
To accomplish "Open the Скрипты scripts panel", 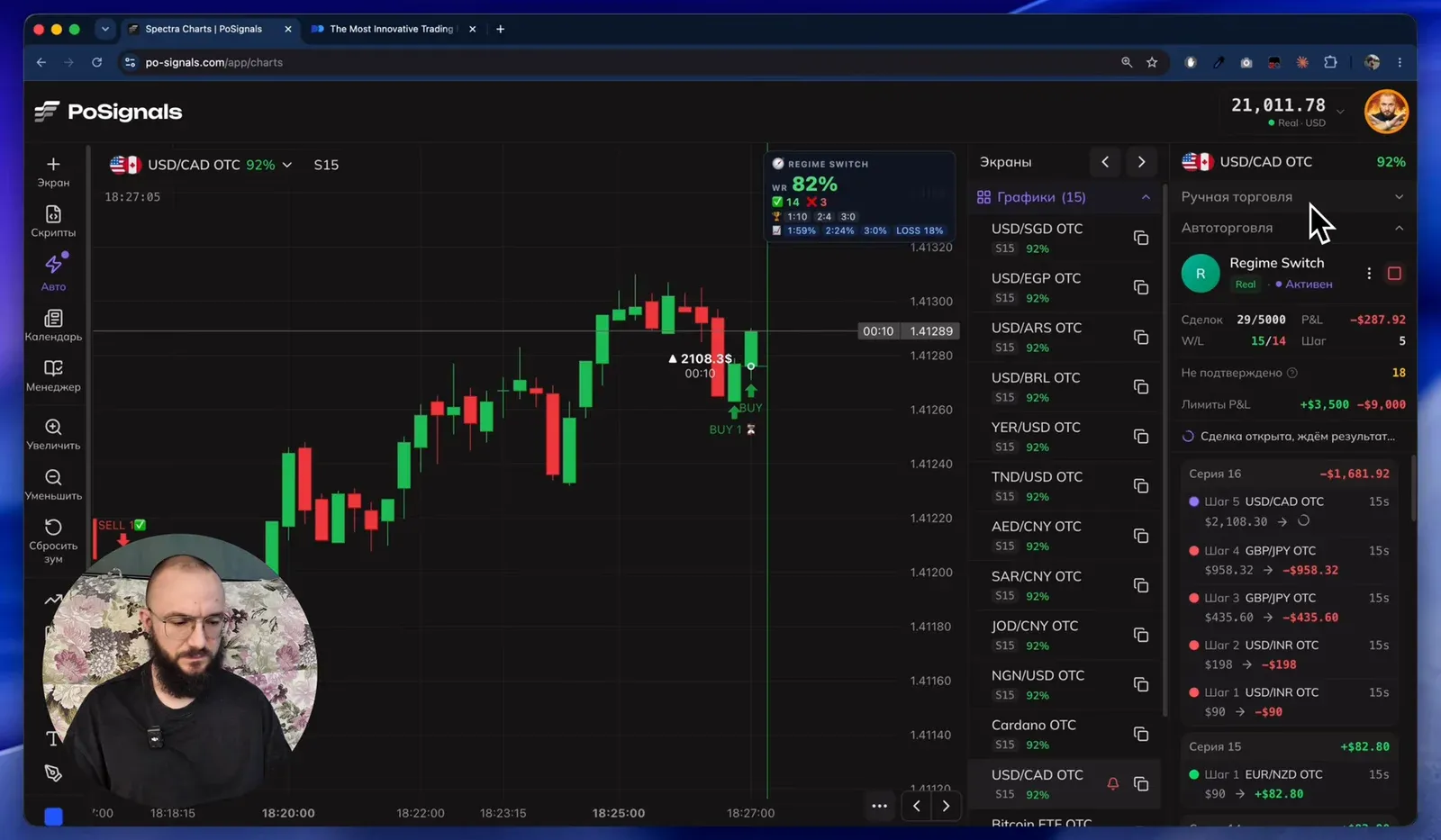I will (x=53, y=221).
